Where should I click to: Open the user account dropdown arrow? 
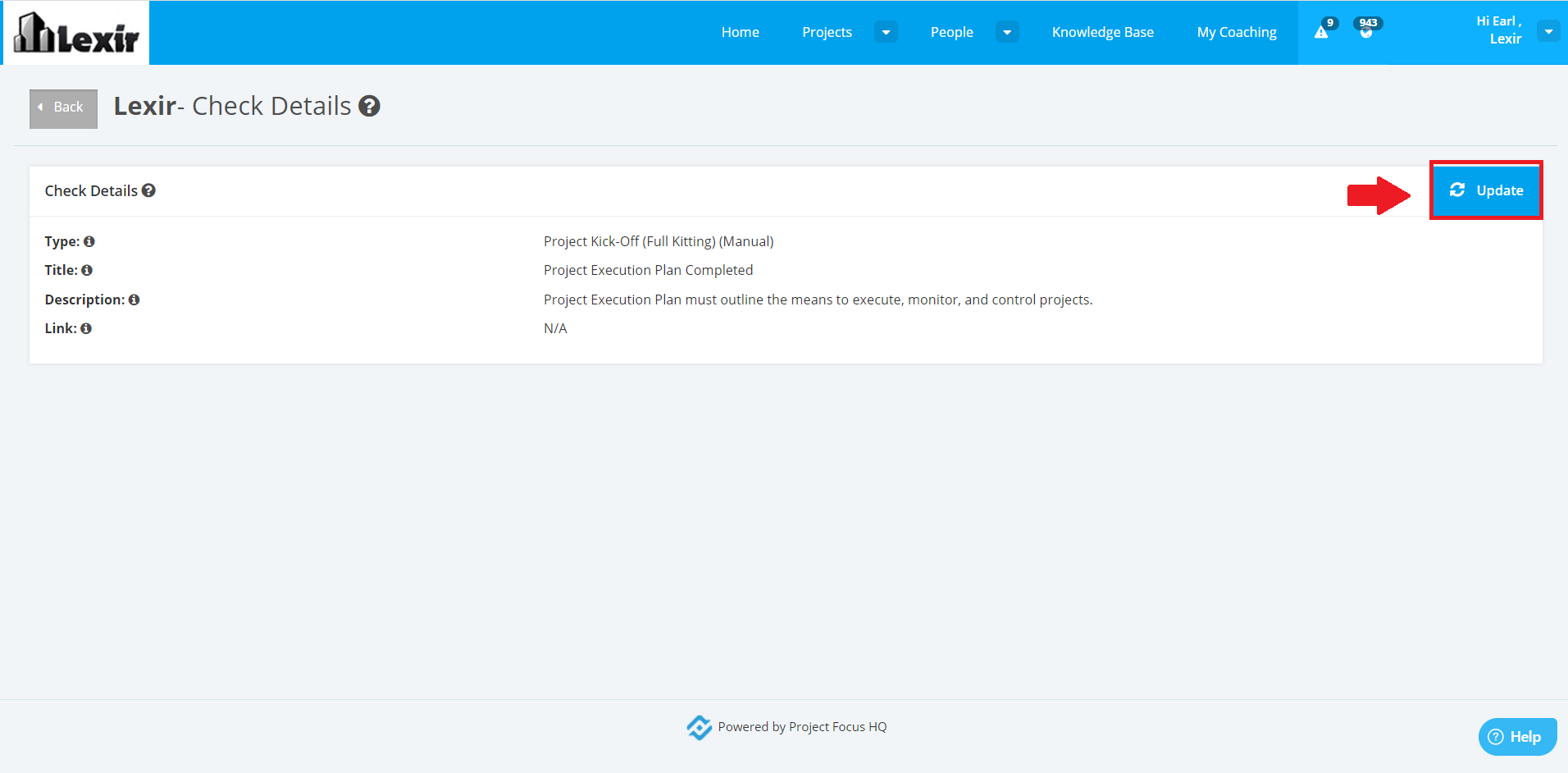(1548, 31)
